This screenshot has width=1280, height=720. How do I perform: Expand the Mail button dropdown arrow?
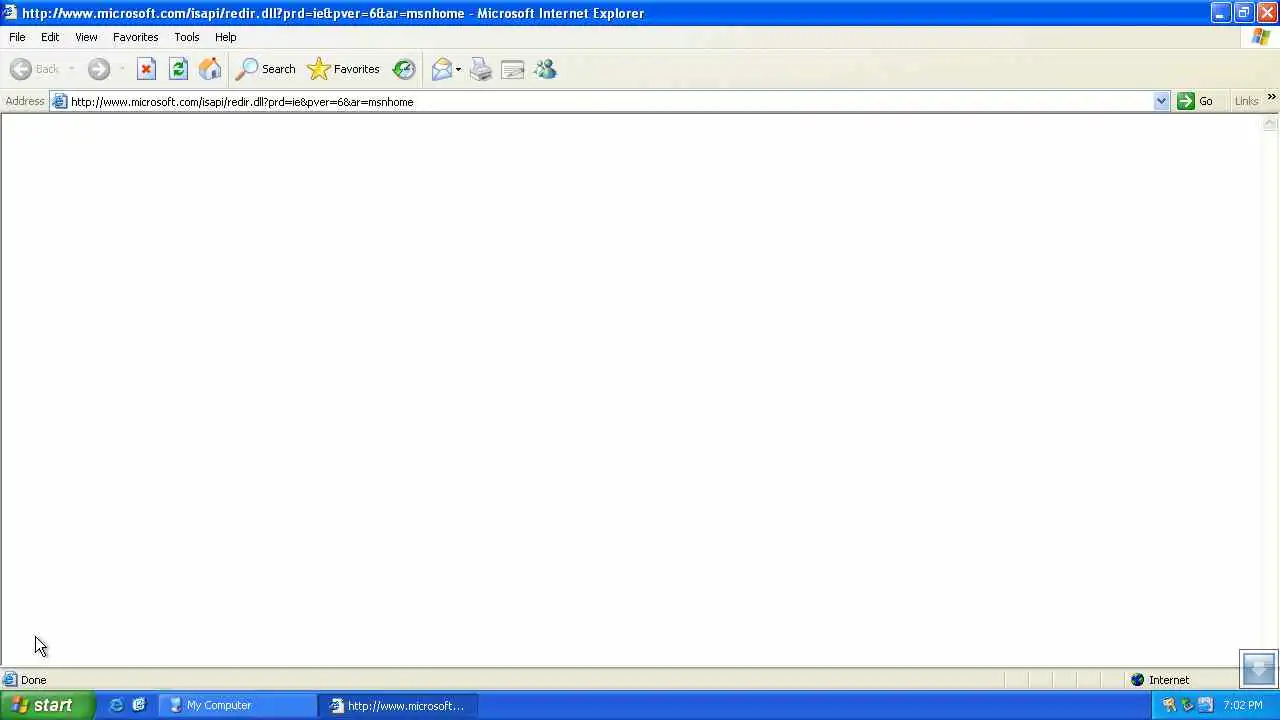click(x=458, y=69)
